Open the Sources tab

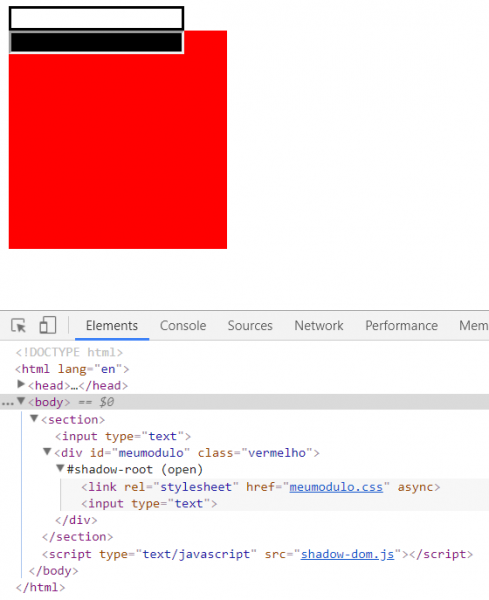tap(250, 326)
